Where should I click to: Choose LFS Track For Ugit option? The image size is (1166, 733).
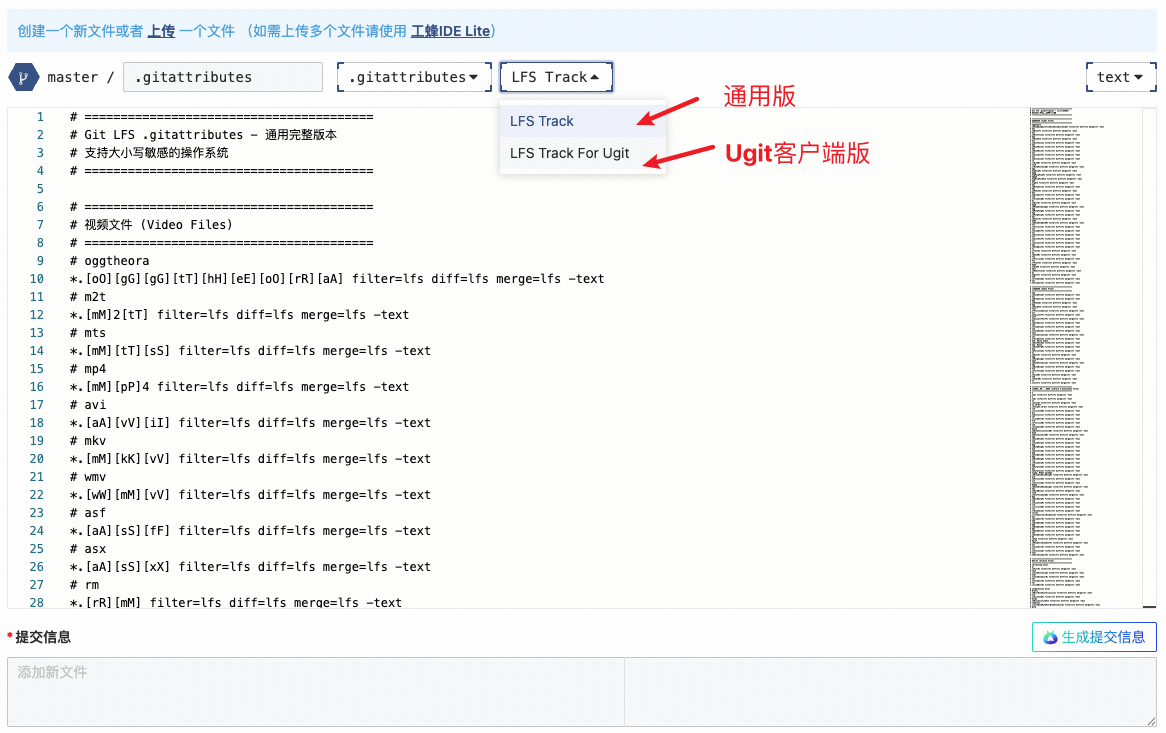point(570,153)
